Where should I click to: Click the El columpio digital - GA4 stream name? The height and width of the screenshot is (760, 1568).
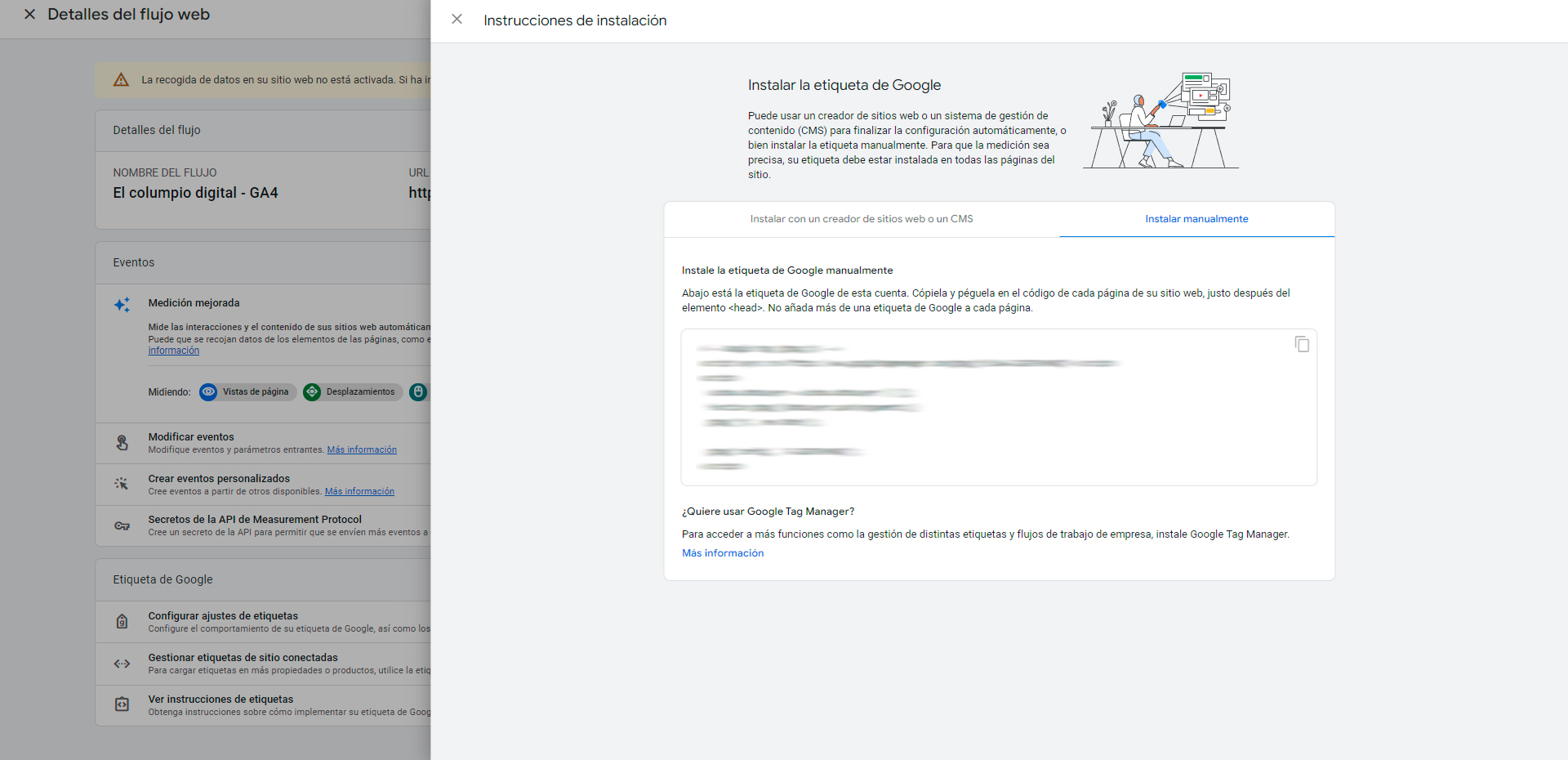click(195, 193)
